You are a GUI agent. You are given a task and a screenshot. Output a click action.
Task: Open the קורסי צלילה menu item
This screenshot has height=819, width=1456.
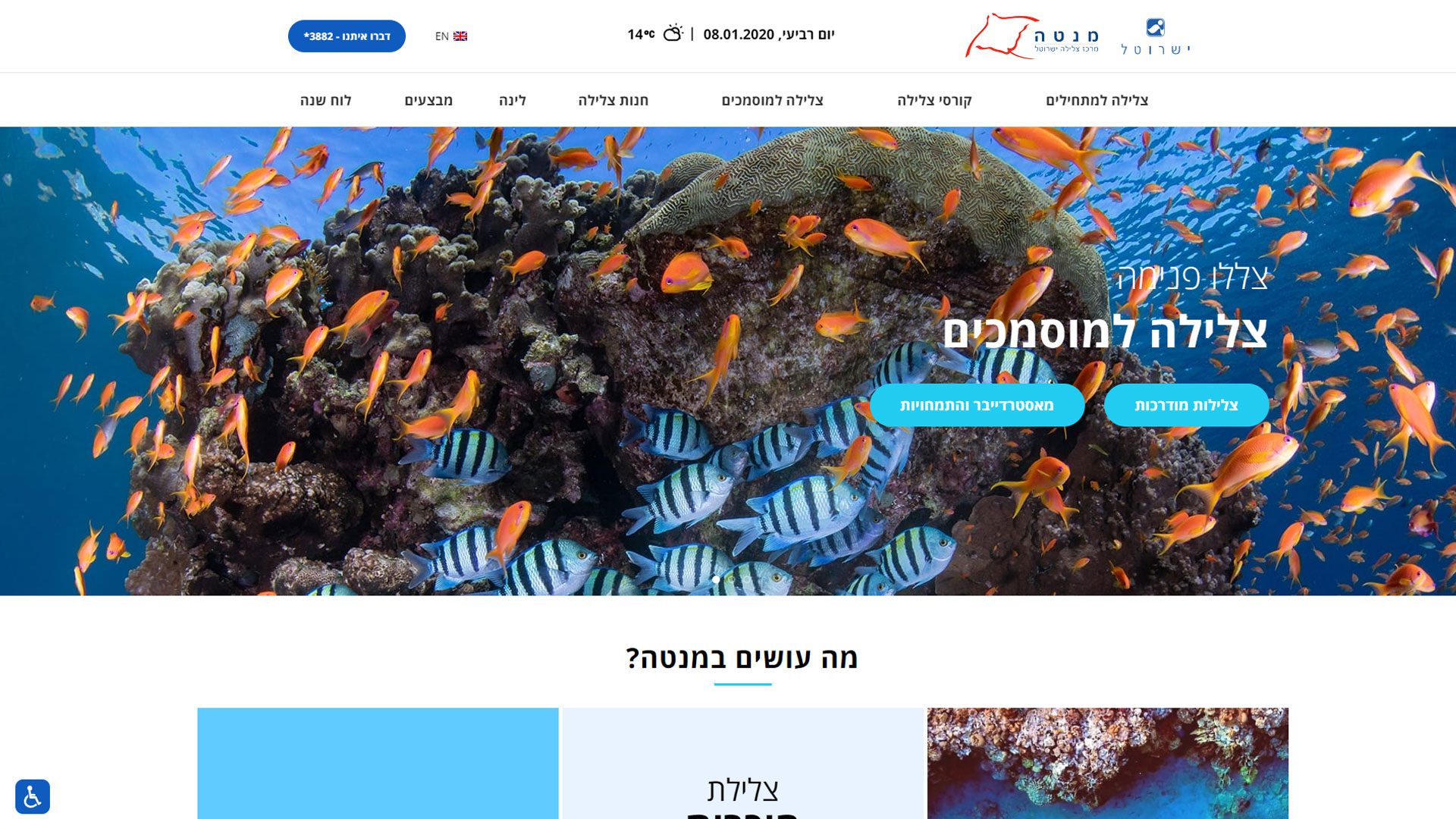934,100
